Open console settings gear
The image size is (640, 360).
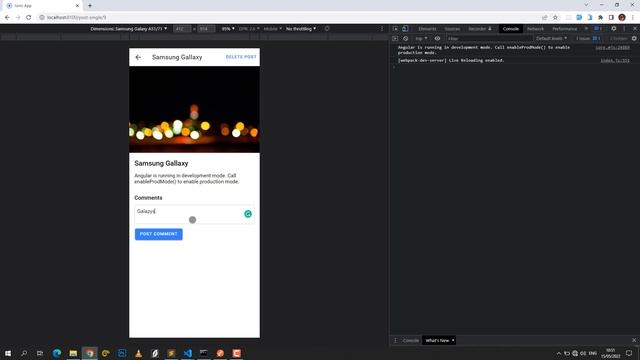(x=634, y=38)
